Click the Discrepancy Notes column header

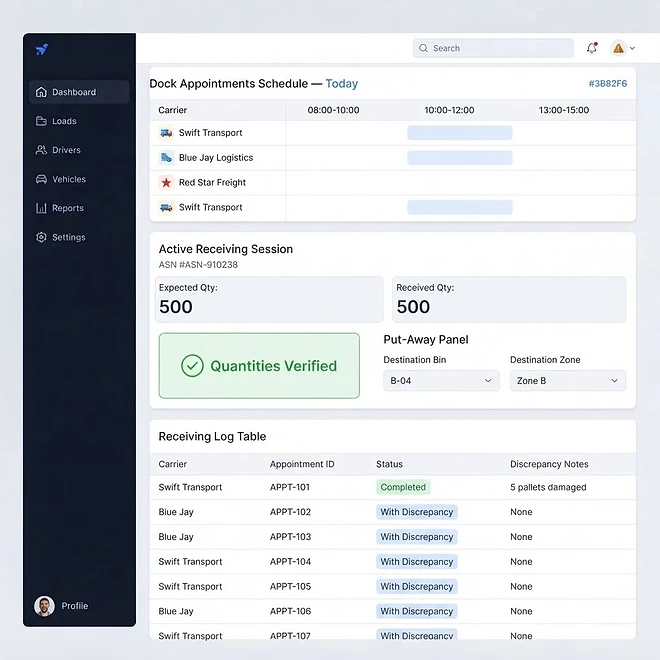pyautogui.click(x=549, y=464)
